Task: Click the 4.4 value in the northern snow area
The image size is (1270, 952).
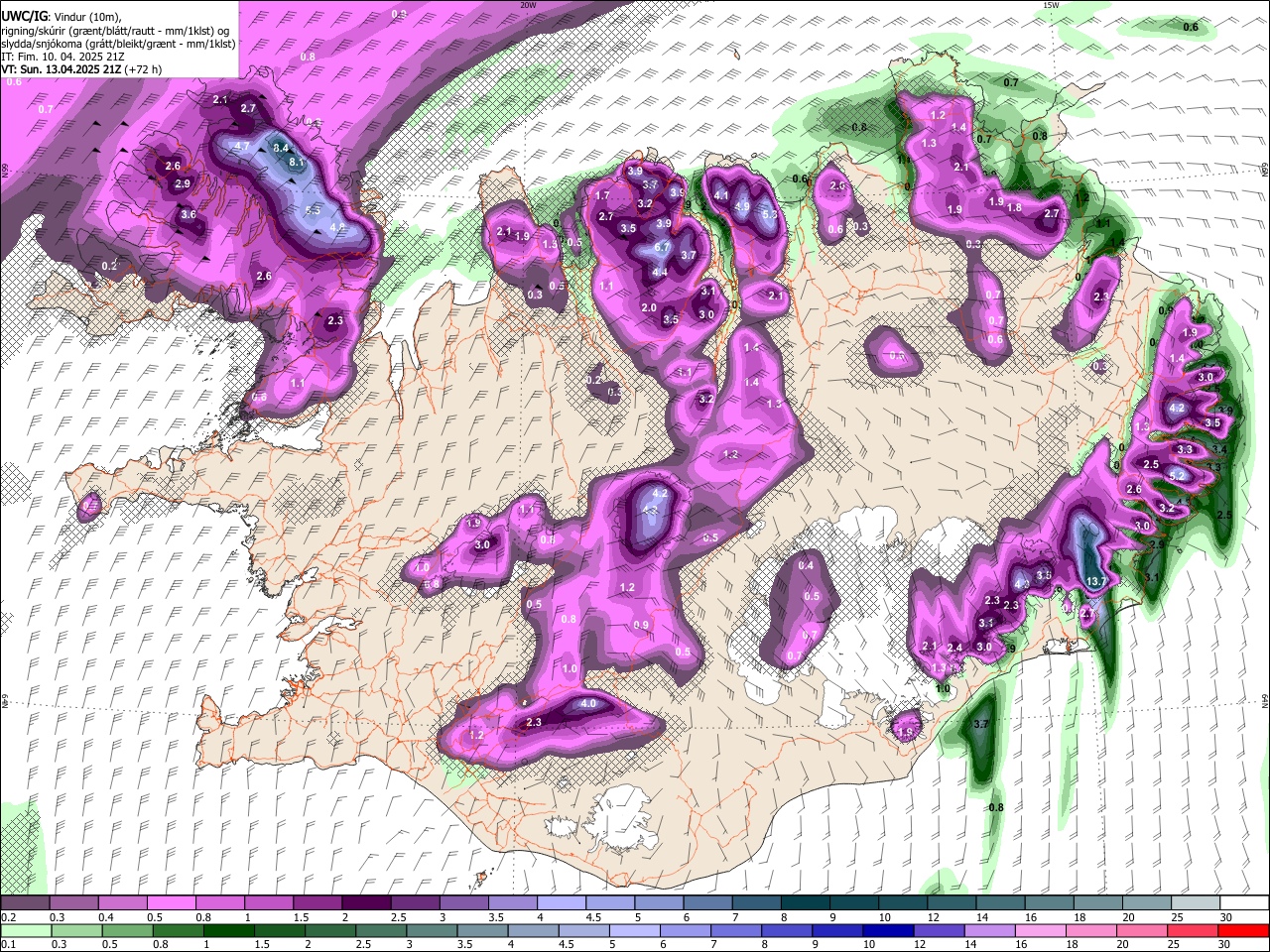Action: [660, 272]
